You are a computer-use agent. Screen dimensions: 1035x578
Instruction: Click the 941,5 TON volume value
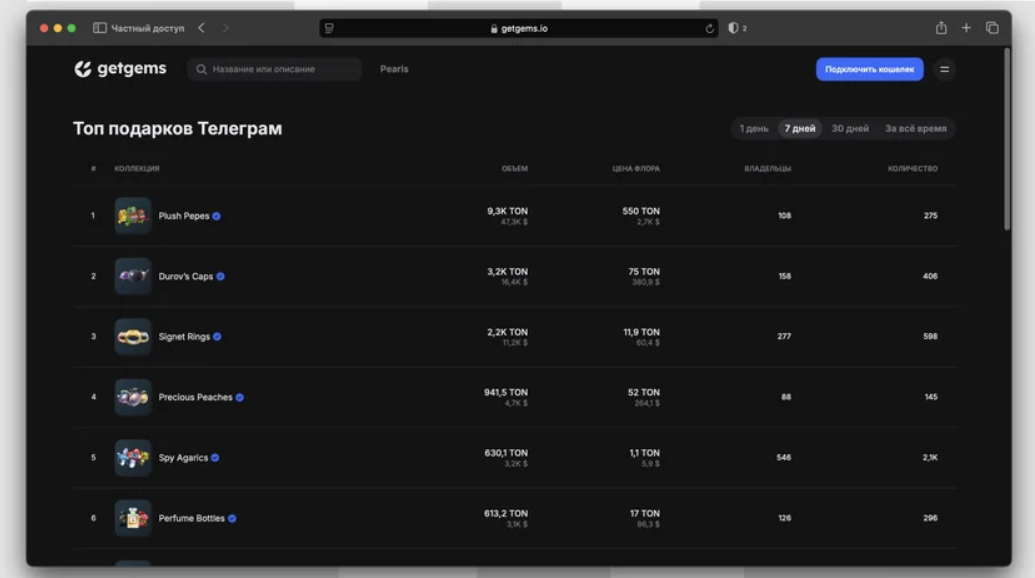point(506,393)
